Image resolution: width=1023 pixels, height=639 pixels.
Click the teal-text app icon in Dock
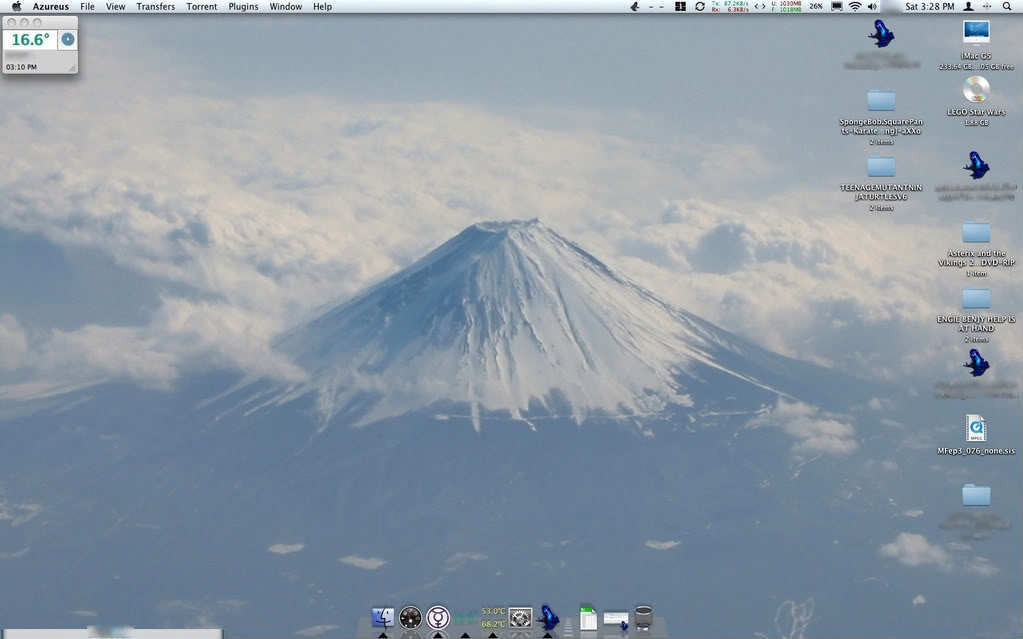coord(465,617)
